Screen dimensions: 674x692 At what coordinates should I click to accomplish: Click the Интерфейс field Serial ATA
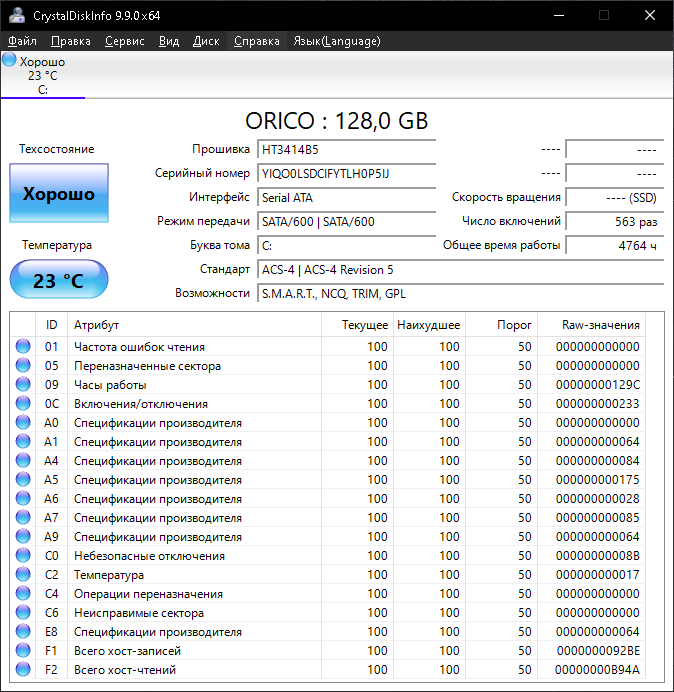346,197
